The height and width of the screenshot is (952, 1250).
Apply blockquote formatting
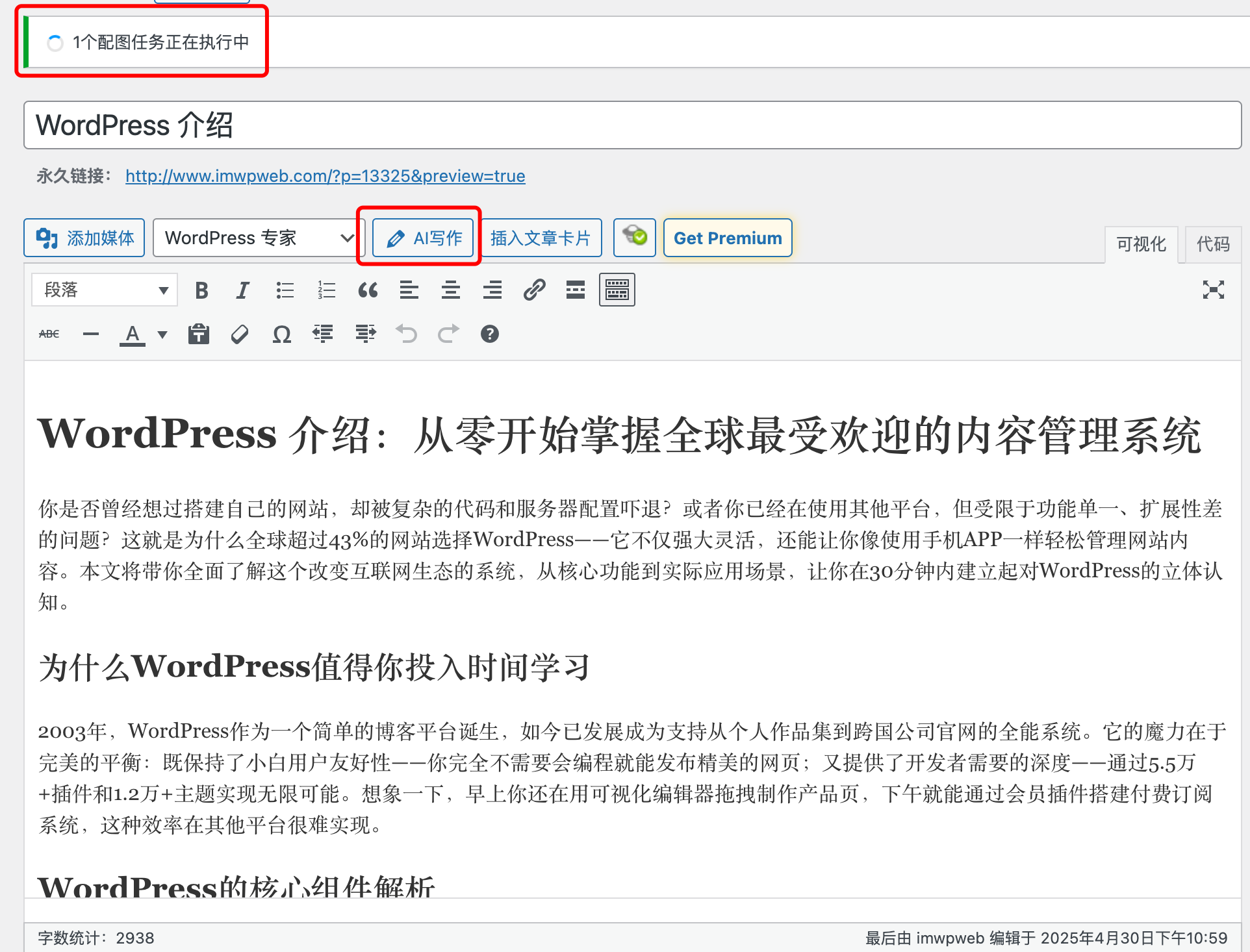[368, 290]
